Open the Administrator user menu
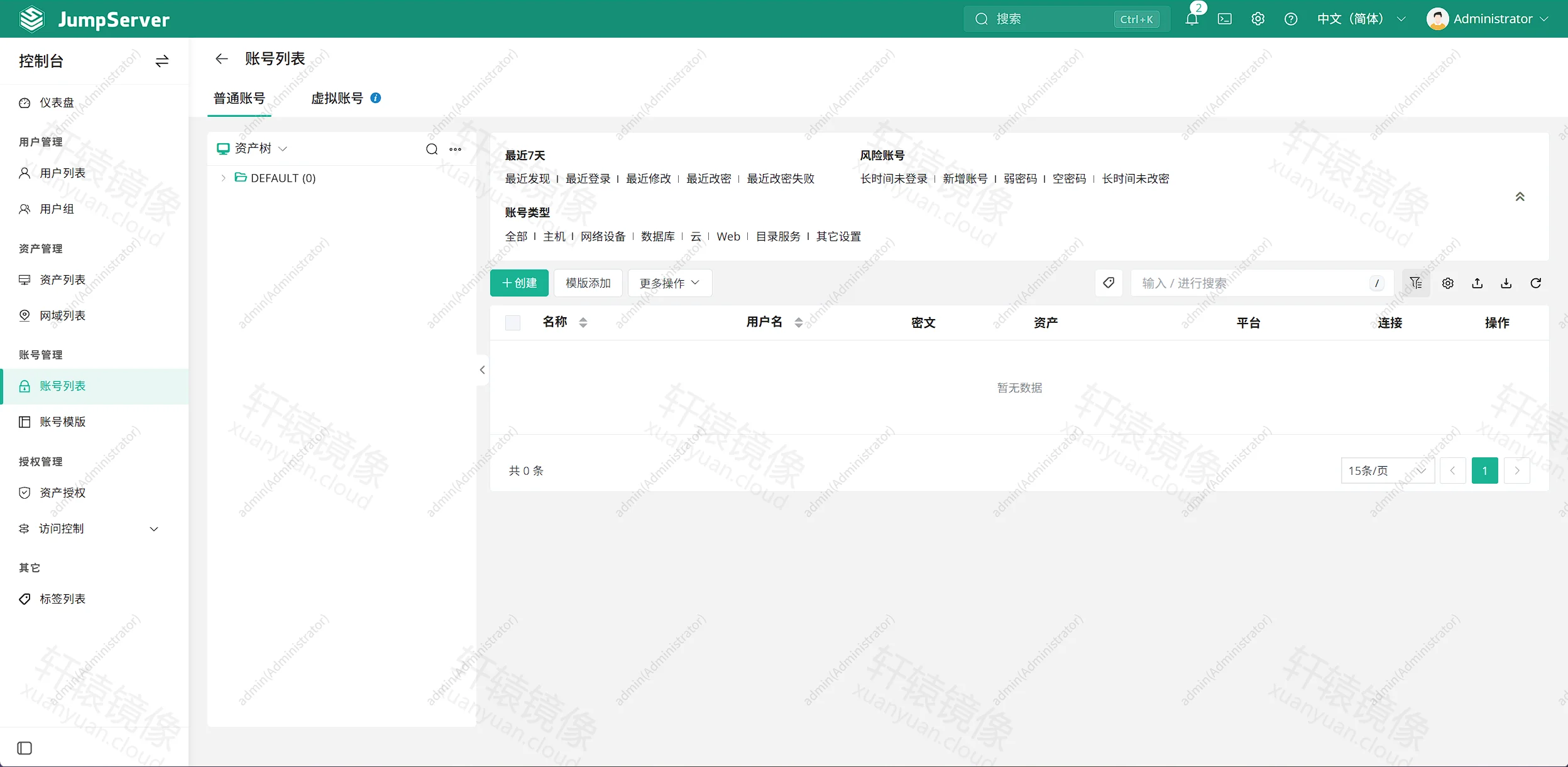The width and height of the screenshot is (1568, 767). [1488, 19]
